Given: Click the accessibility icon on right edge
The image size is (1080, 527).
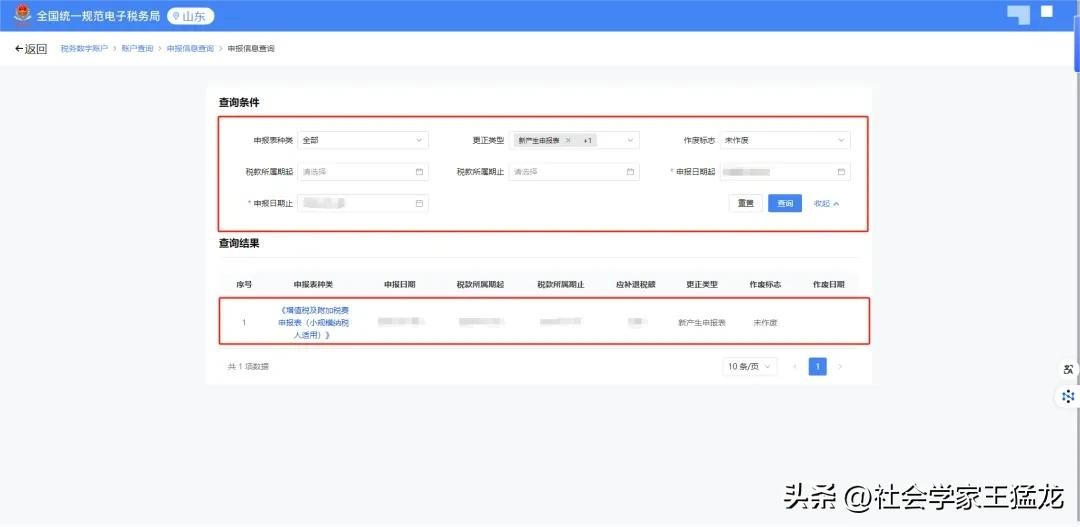Looking at the screenshot, I should pos(1068,370).
